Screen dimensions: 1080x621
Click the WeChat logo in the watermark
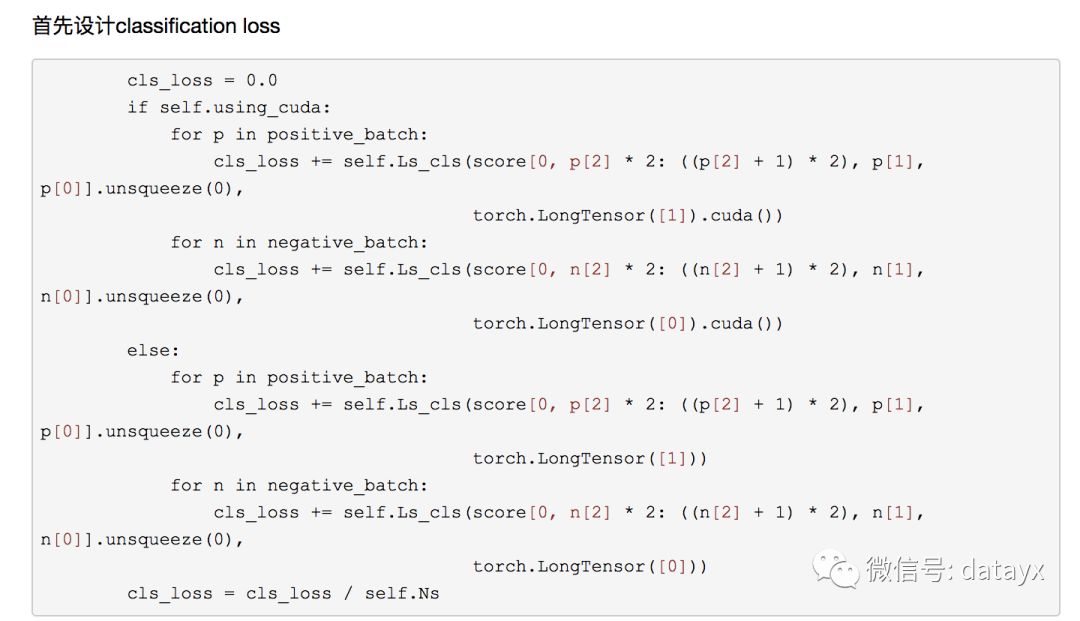[835, 569]
